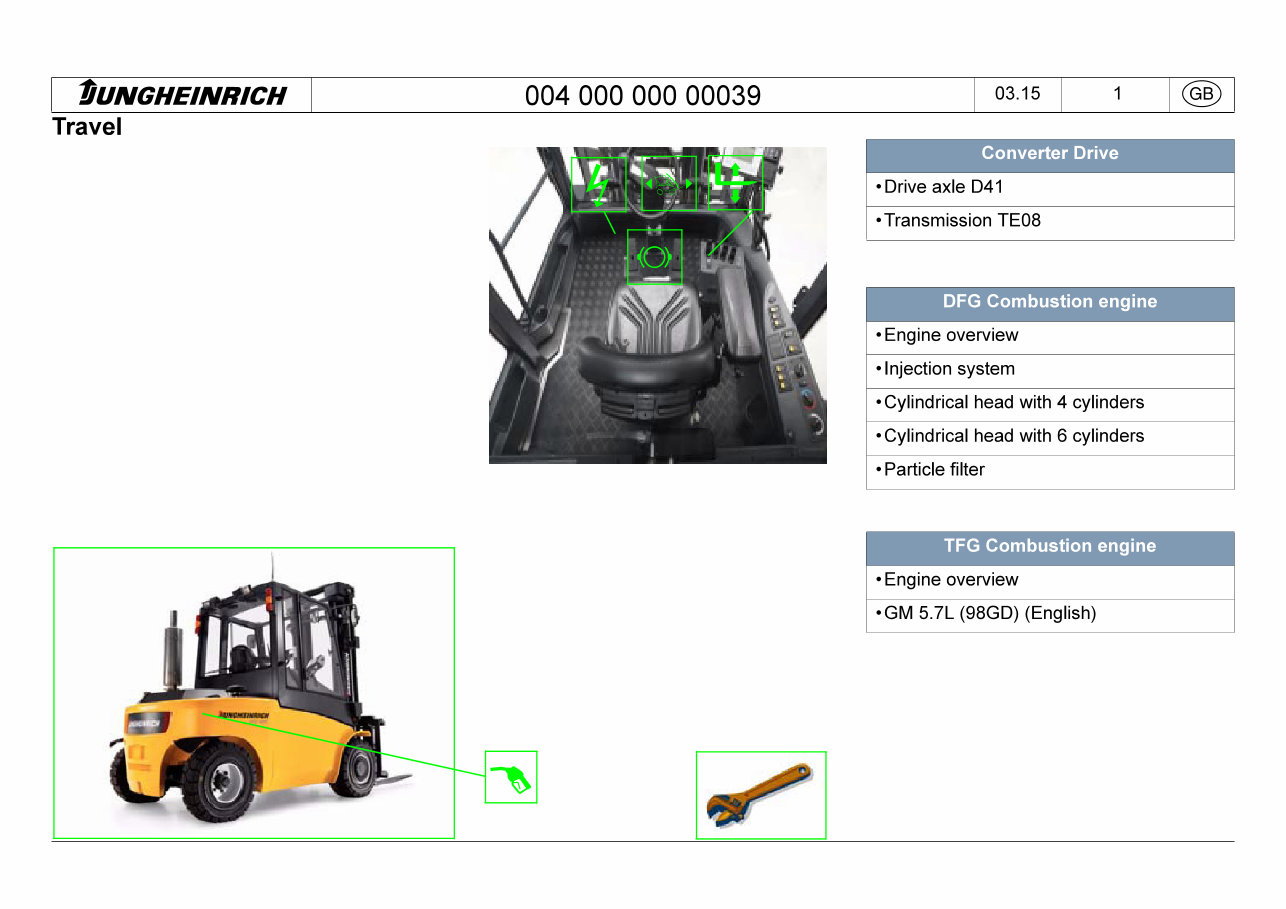The height and width of the screenshot is (909, 1286).
Task: Click the fuel pump nozzle icon
Action: pyautogui.click(x=511, y=777)
